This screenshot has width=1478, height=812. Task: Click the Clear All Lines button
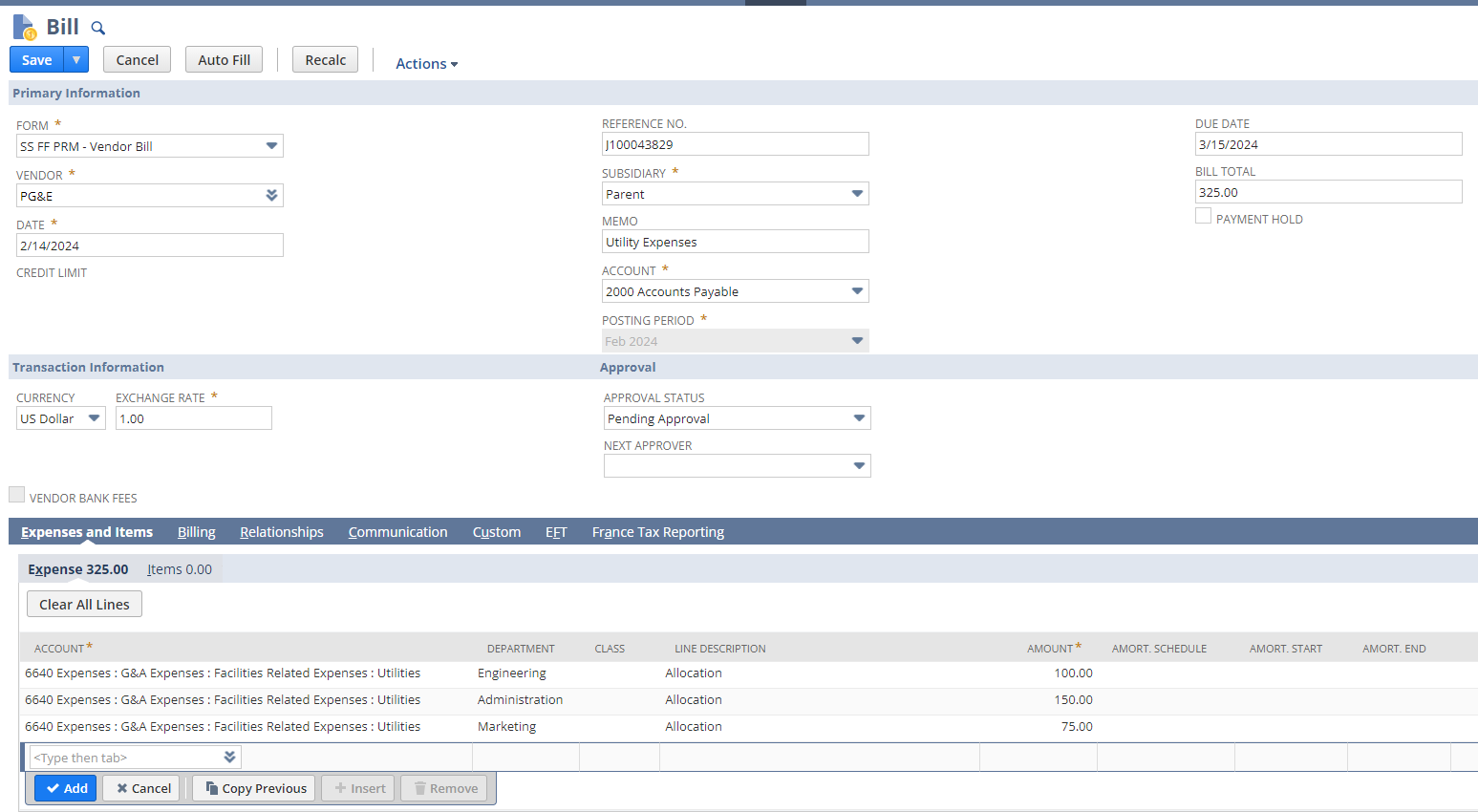[83, 604]
